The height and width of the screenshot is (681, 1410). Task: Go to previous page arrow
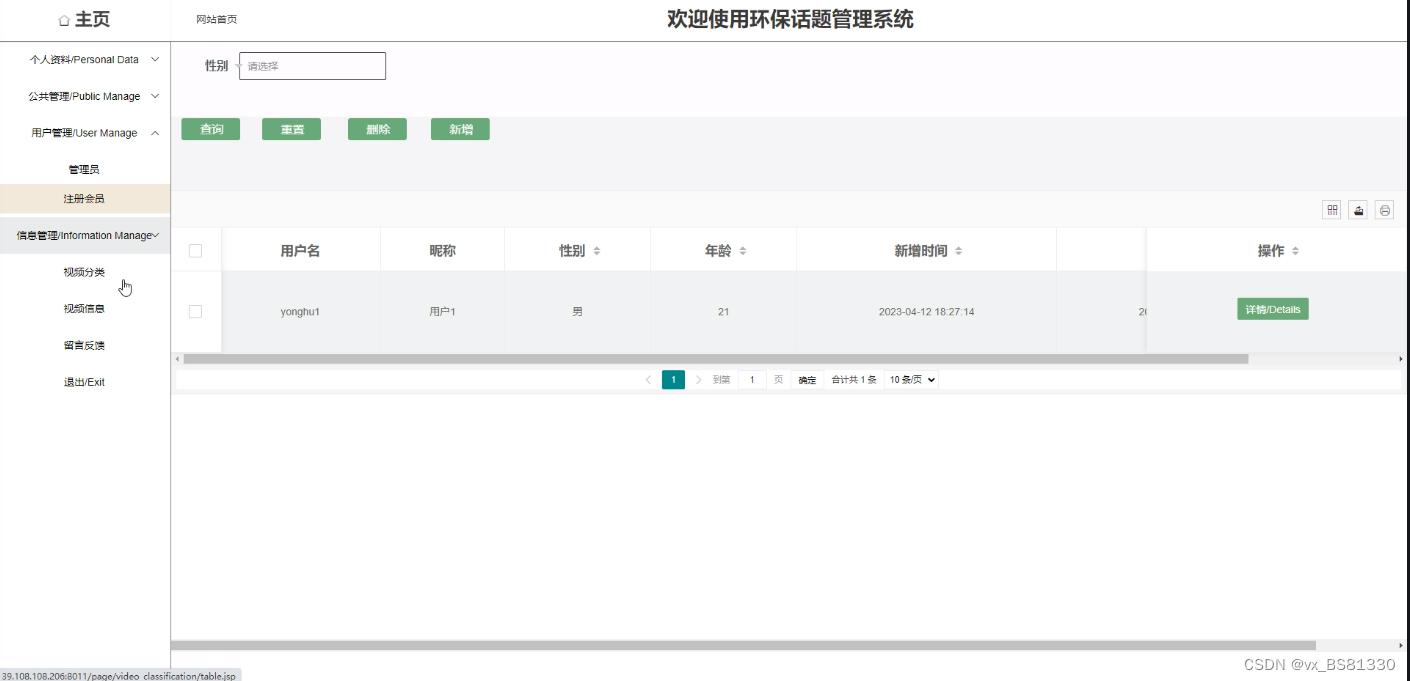click(648, 380)
